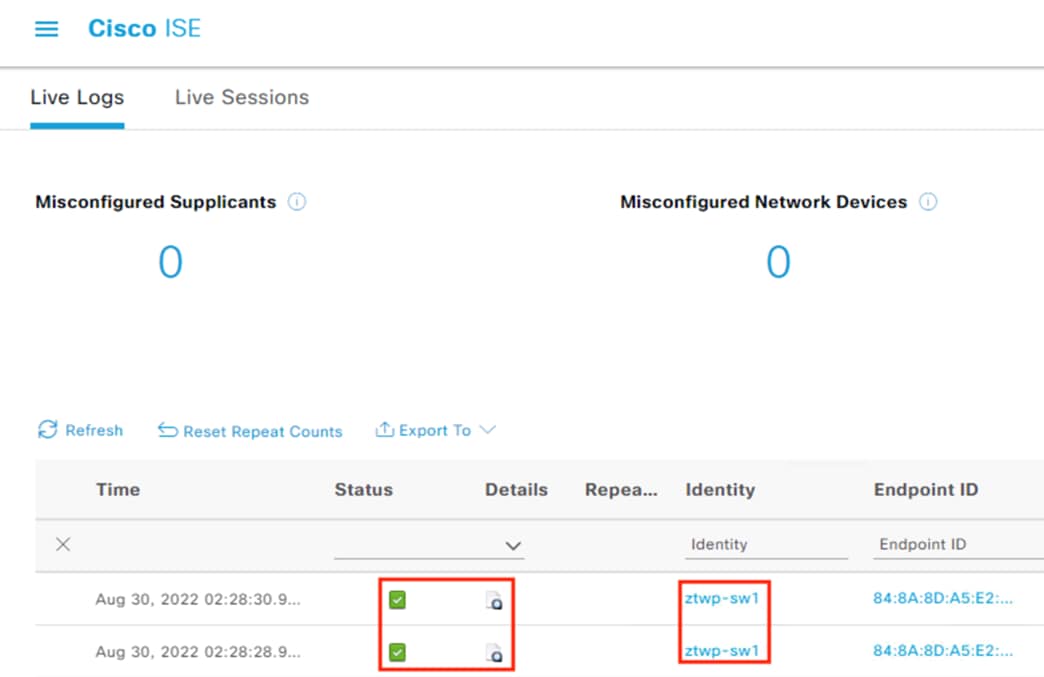
Task: Click info icon beside Misconfigured Network Devices
Action: (x=928, y=202)
